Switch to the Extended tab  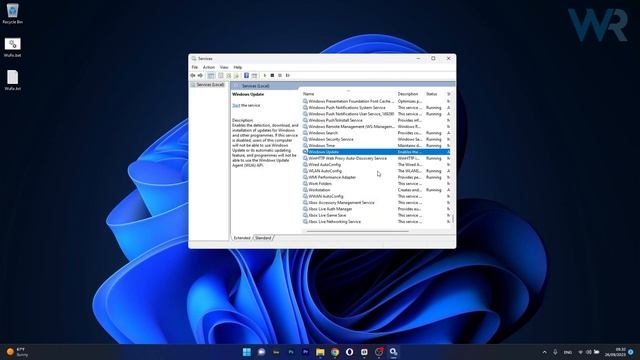click(x=242, y=238)
